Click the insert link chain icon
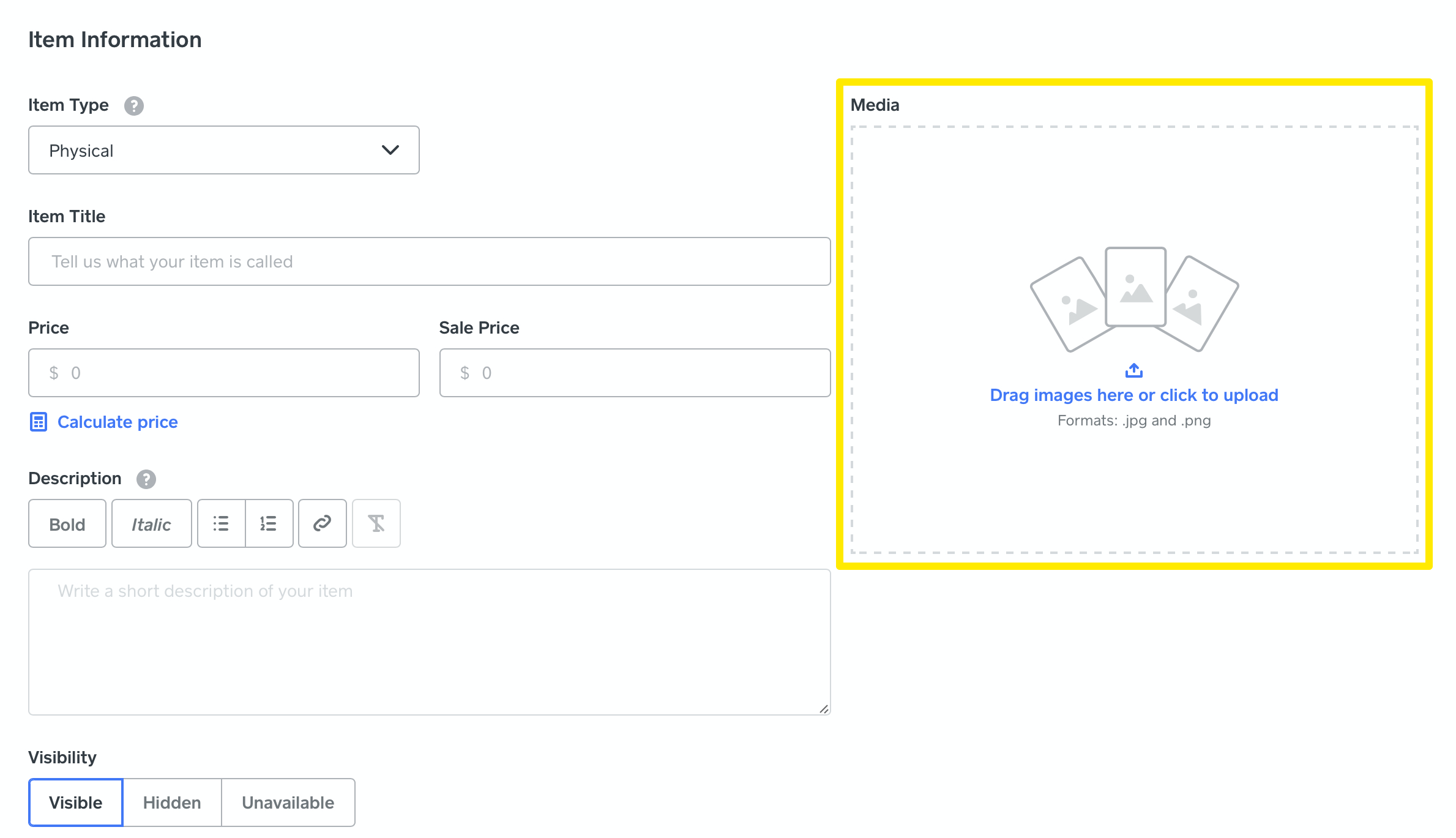Image resolution: width=1456 pixels, height=838 pixels. (322, 523)
